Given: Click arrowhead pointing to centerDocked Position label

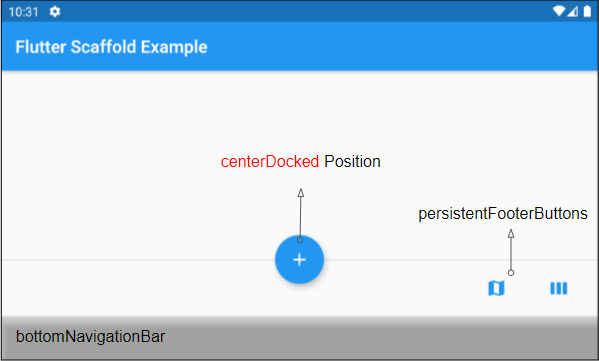Looking at the screenshot, I should click(301, 193).
